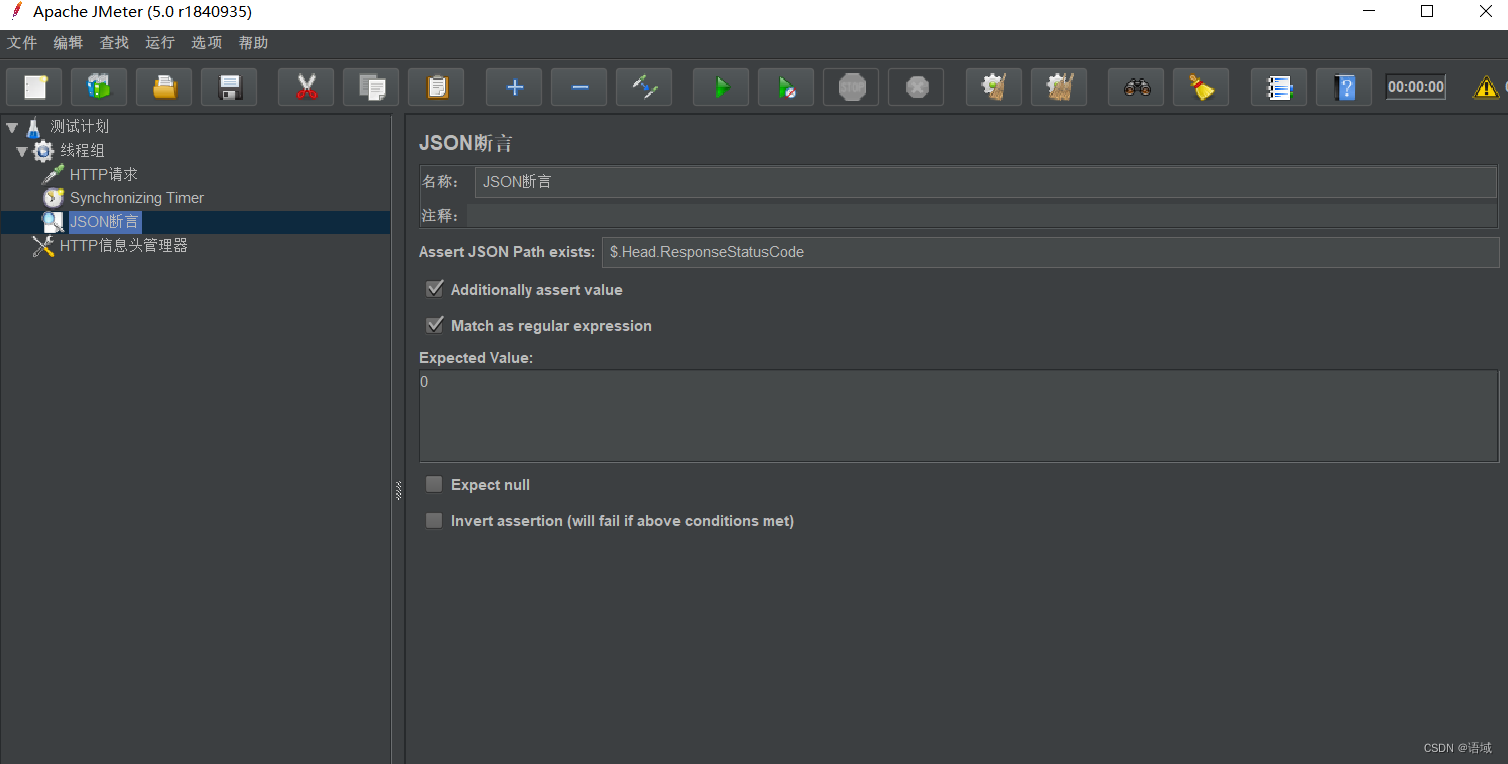Image resolution: width=1508 pixels, height=764 pixels.
Task: Click the 00:00:00 elapsed timer display
Action: 1416,87
